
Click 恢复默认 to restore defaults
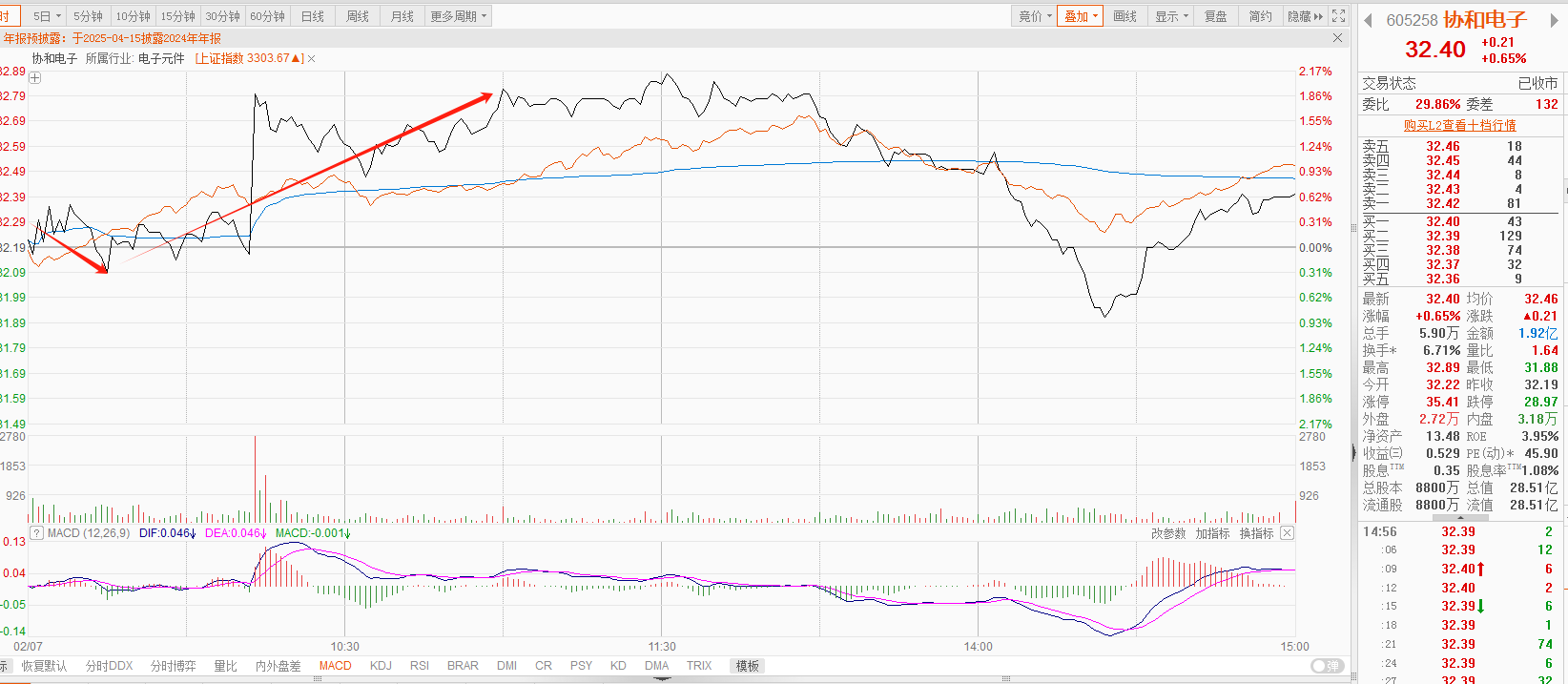tap(45, 666)
